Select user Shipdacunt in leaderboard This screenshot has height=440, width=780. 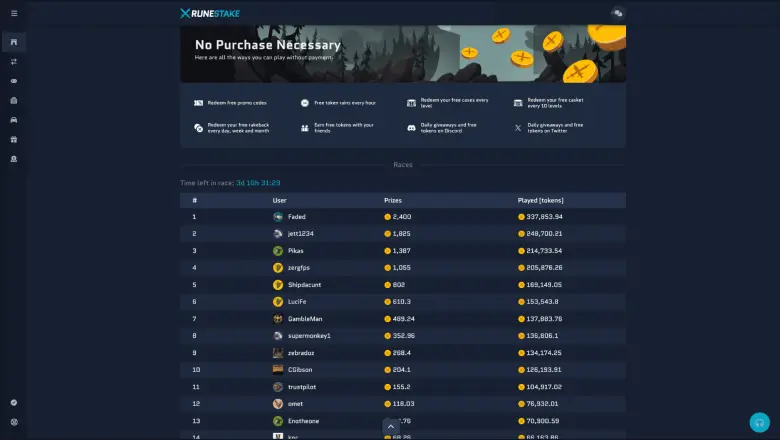click(x=304, y=285)
